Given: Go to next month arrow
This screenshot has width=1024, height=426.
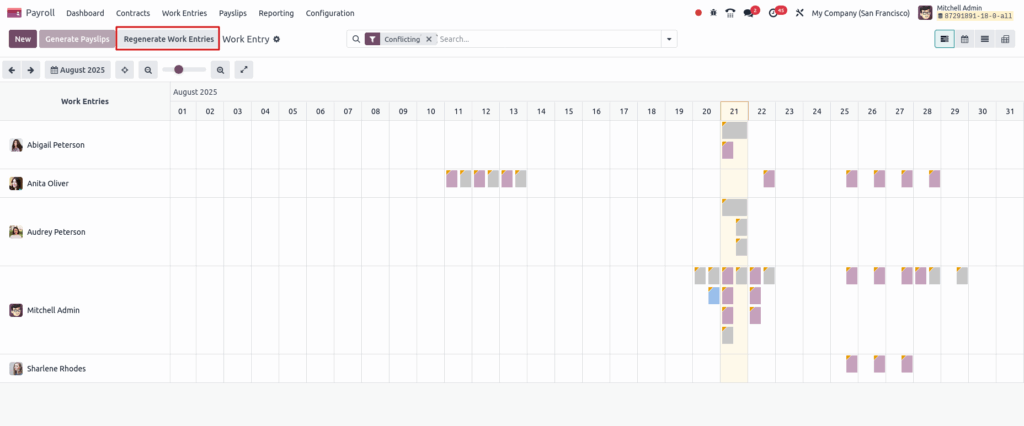Looking at the screenshot, I should tap(31, 70).
